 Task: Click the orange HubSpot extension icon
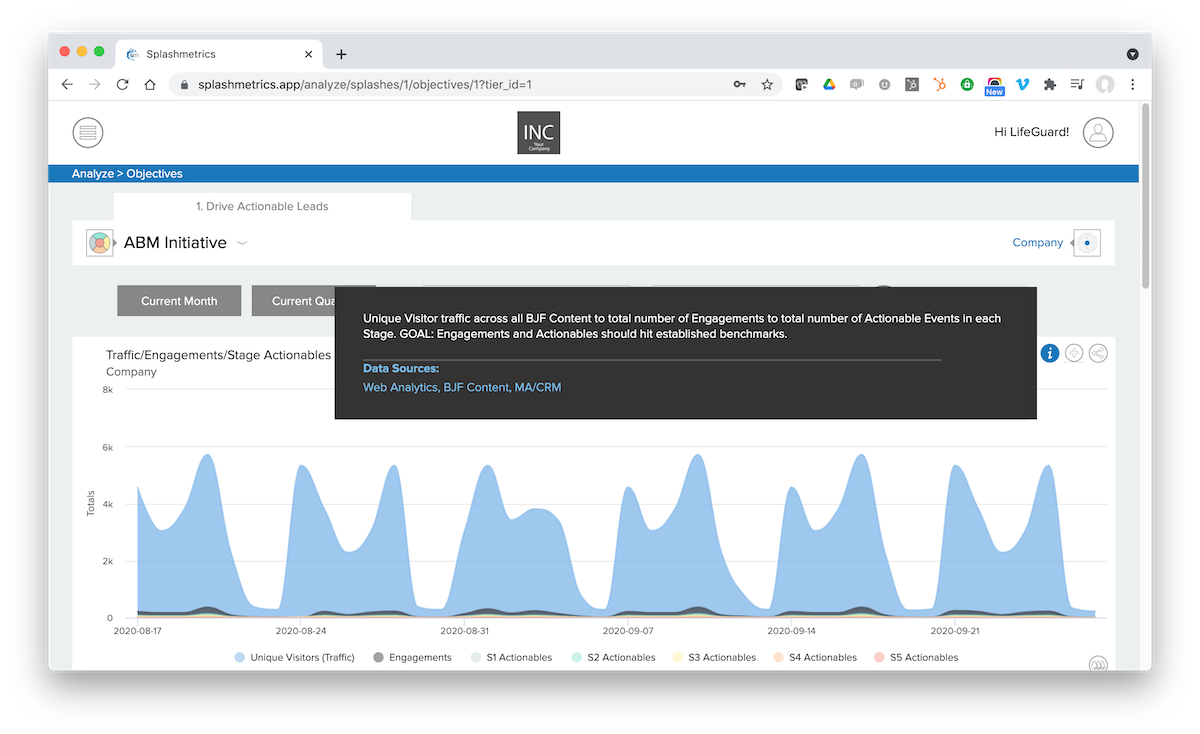[x=940, y=85]
